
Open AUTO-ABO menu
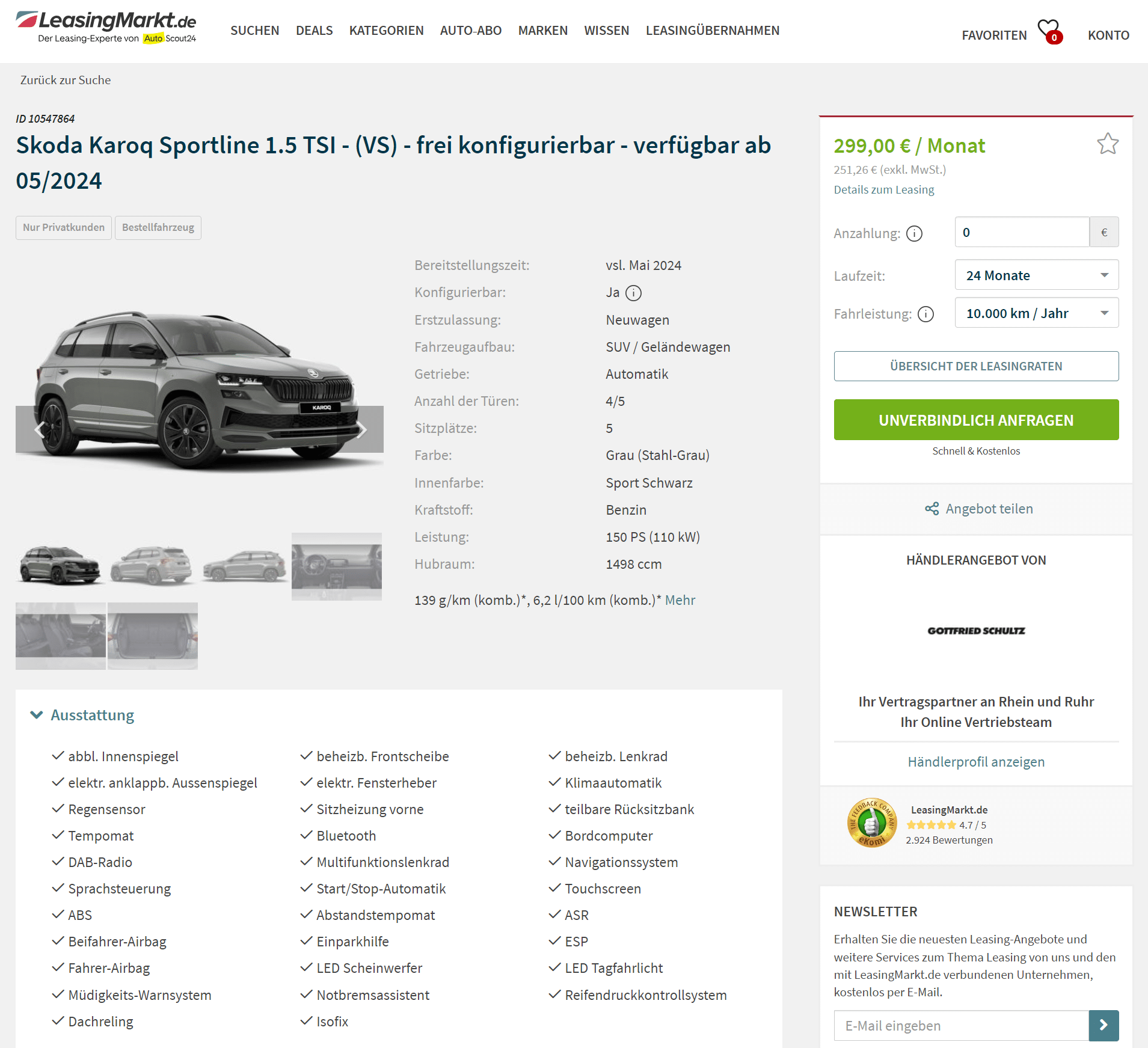point(471,31)
